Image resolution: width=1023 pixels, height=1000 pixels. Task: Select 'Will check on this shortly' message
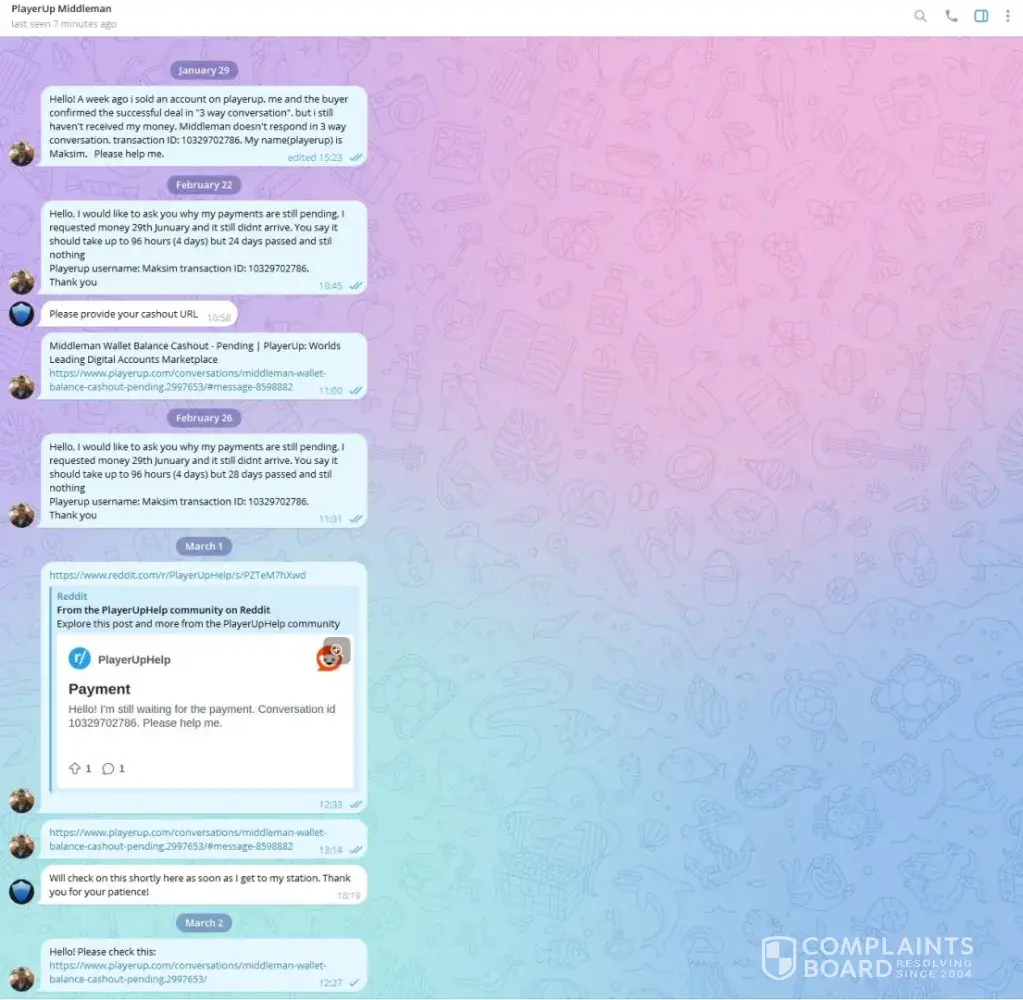click(x=203, y=885)
